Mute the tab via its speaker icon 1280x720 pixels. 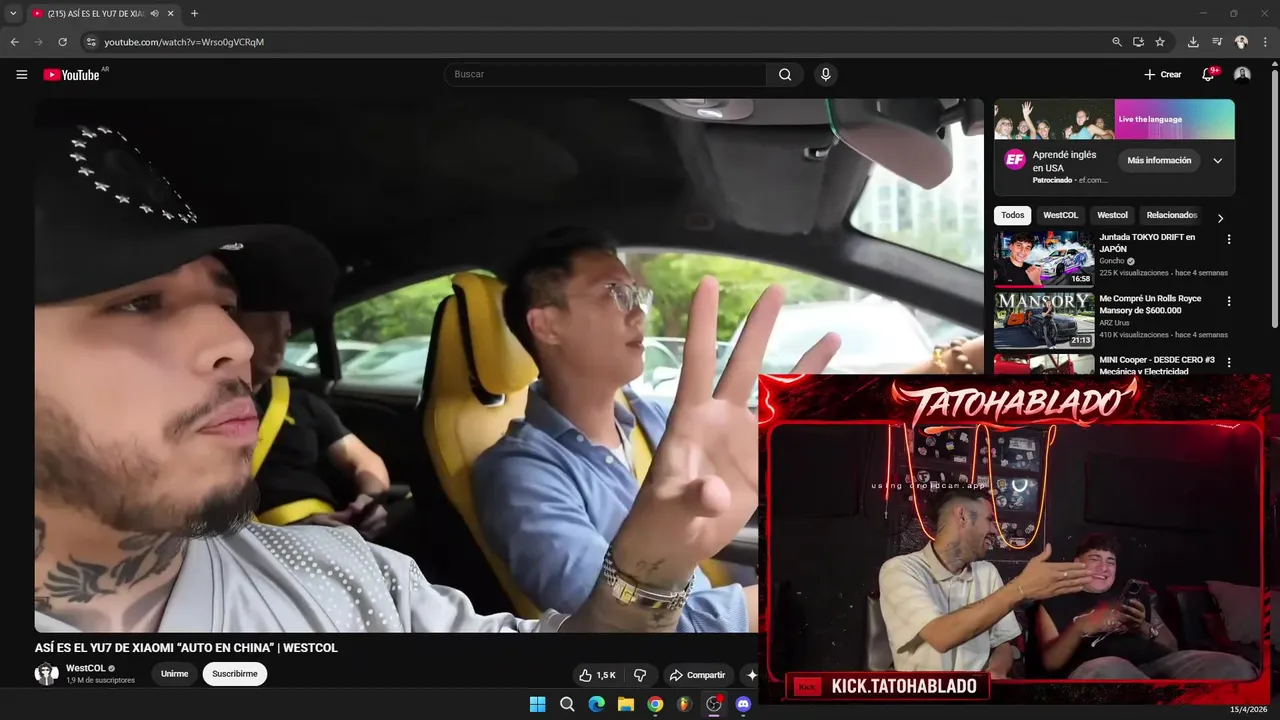coord(155,13)
